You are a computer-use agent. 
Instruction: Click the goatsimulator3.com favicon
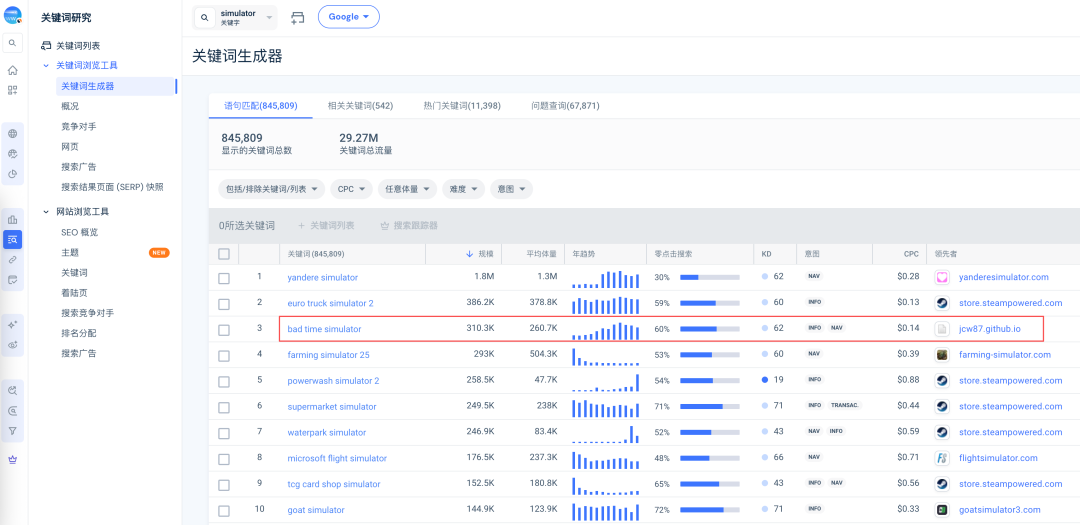(942, 510)
